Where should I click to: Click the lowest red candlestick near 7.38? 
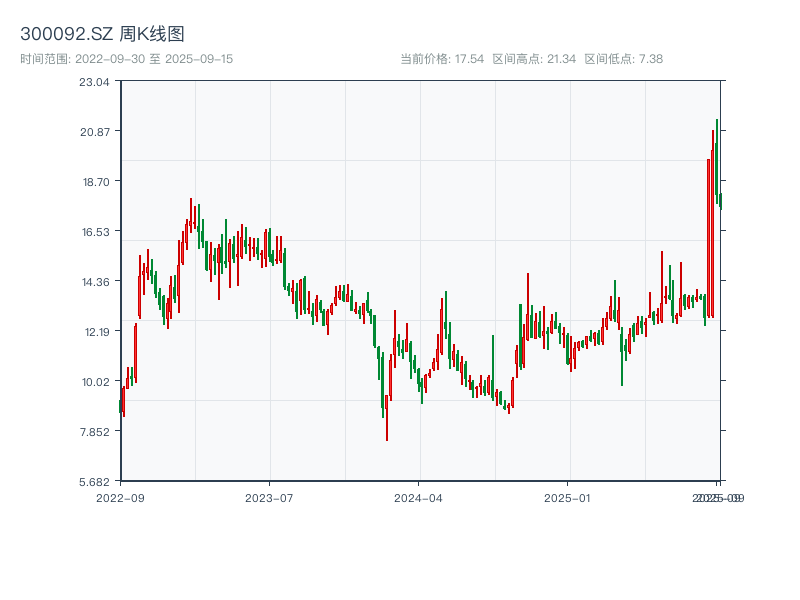click(387, 415)
